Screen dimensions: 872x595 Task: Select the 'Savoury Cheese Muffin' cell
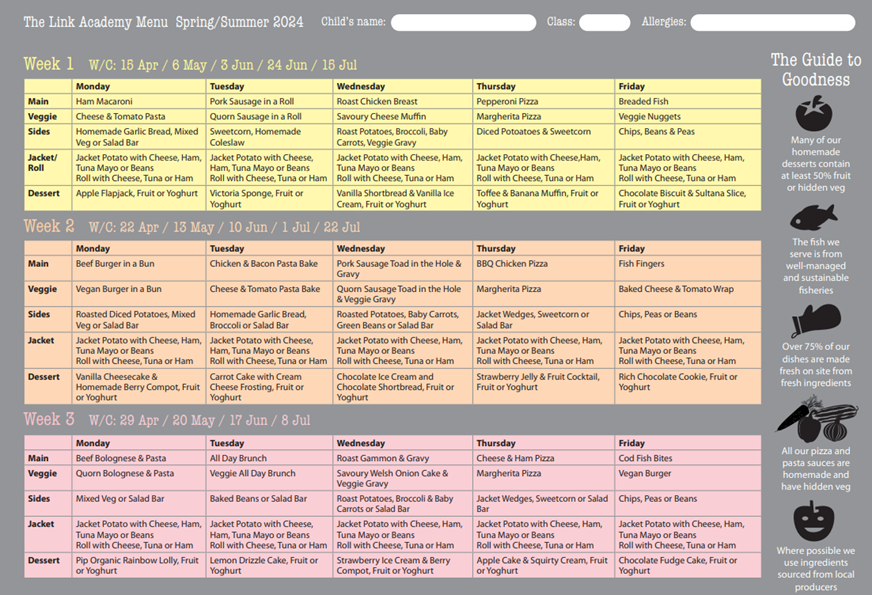[403, 116]
